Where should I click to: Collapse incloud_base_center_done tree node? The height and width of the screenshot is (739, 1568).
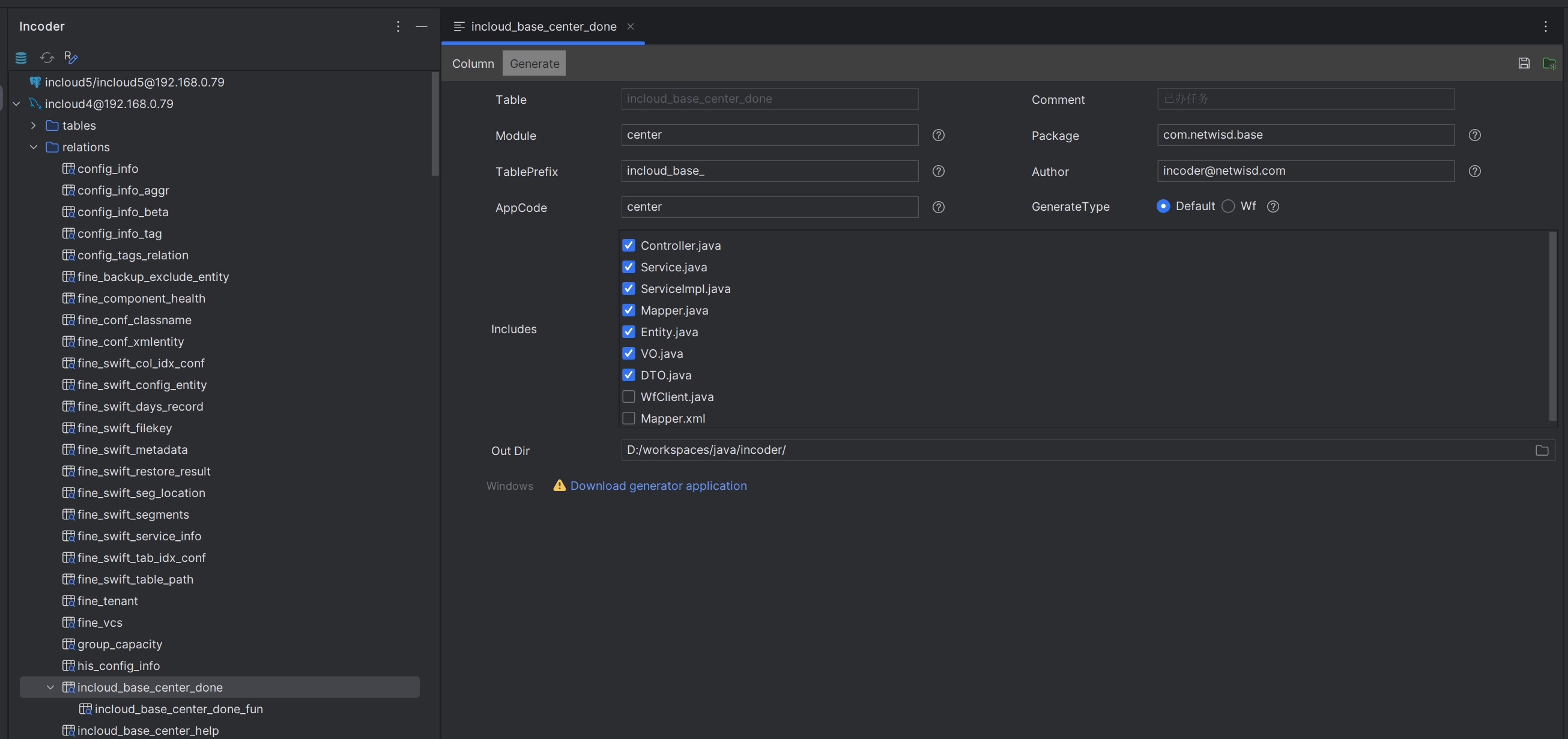pos(50,687)
